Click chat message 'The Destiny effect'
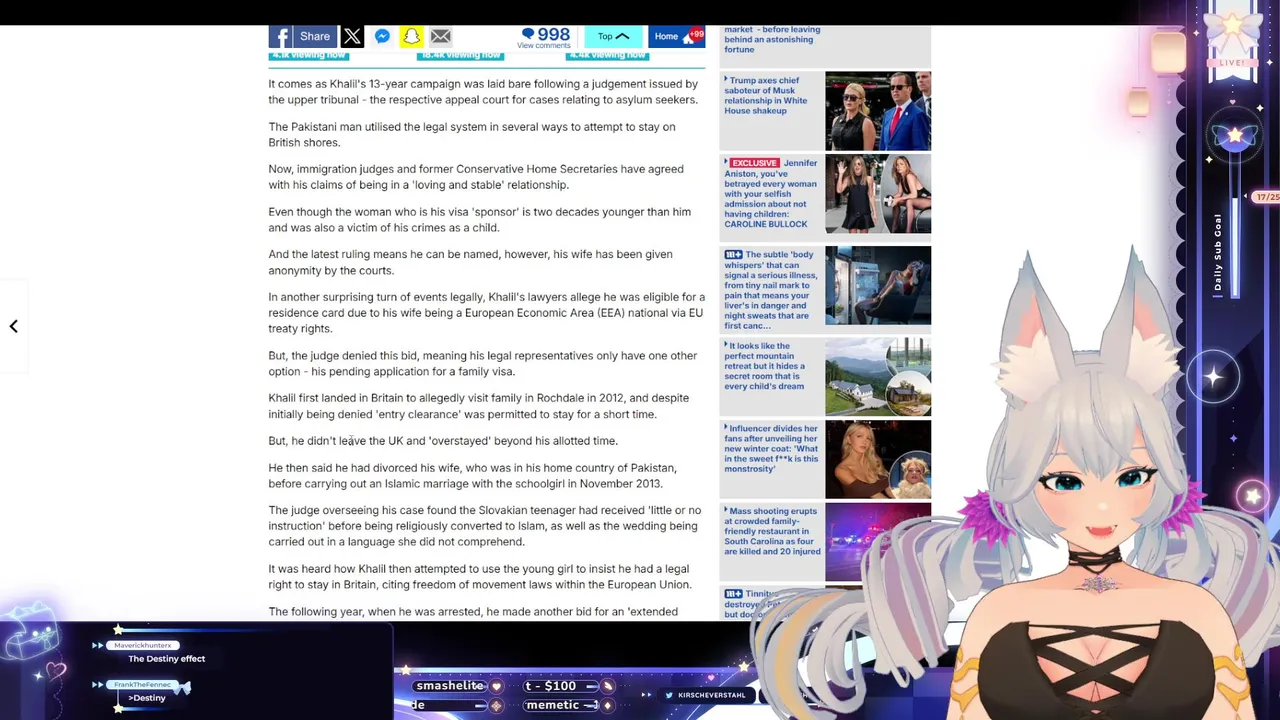Screen dimensions: 1280x720 pos(166,659)
